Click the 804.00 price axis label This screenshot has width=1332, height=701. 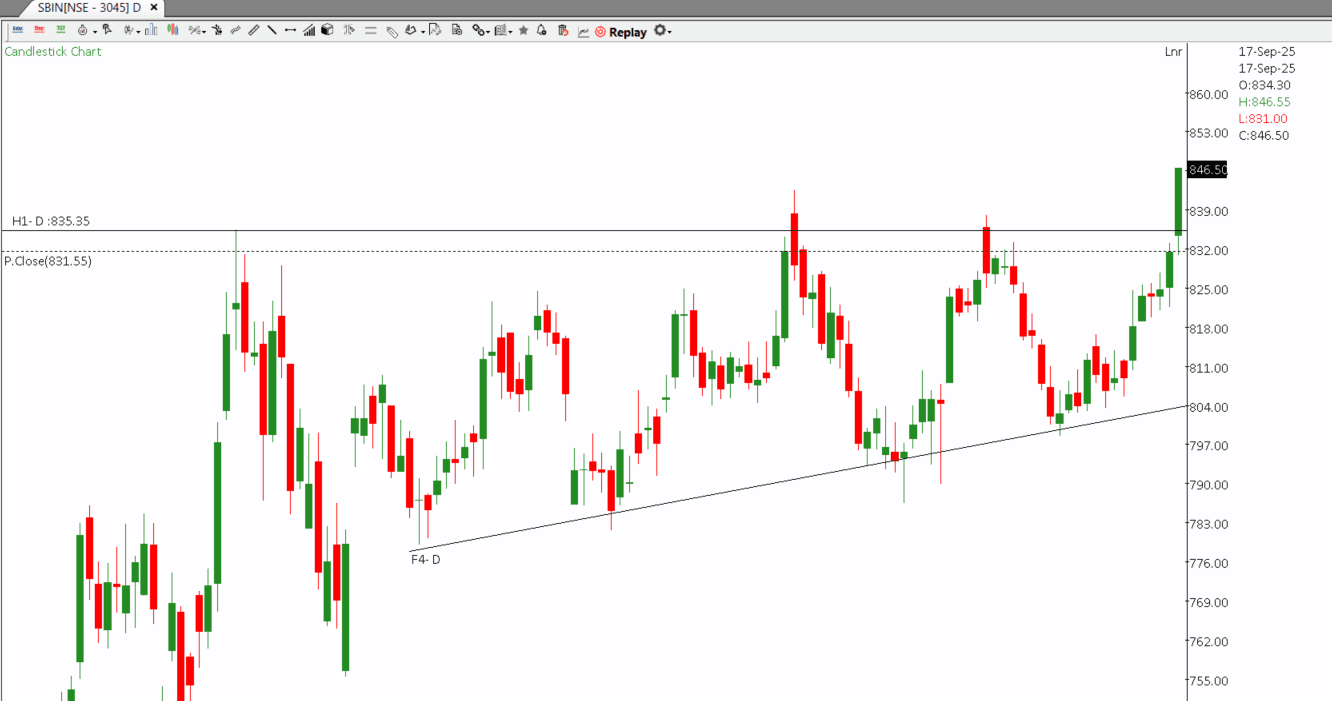pyautogui.click(x=1208, y=407)
